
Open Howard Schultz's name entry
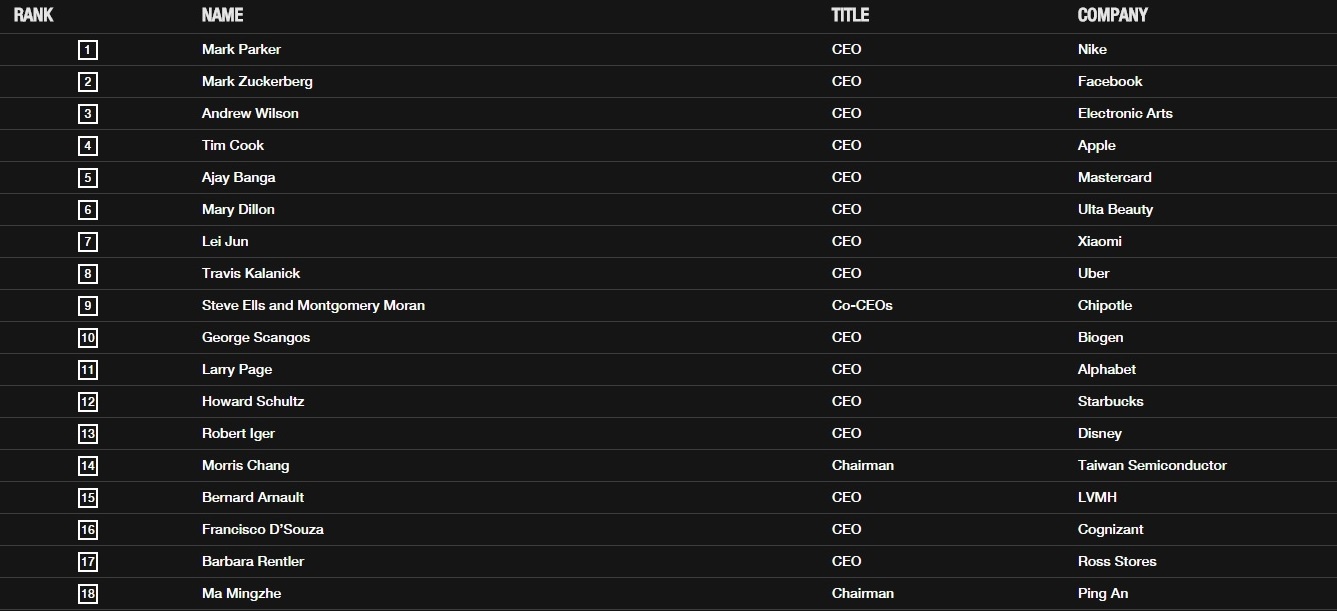[x=253, y=401]
